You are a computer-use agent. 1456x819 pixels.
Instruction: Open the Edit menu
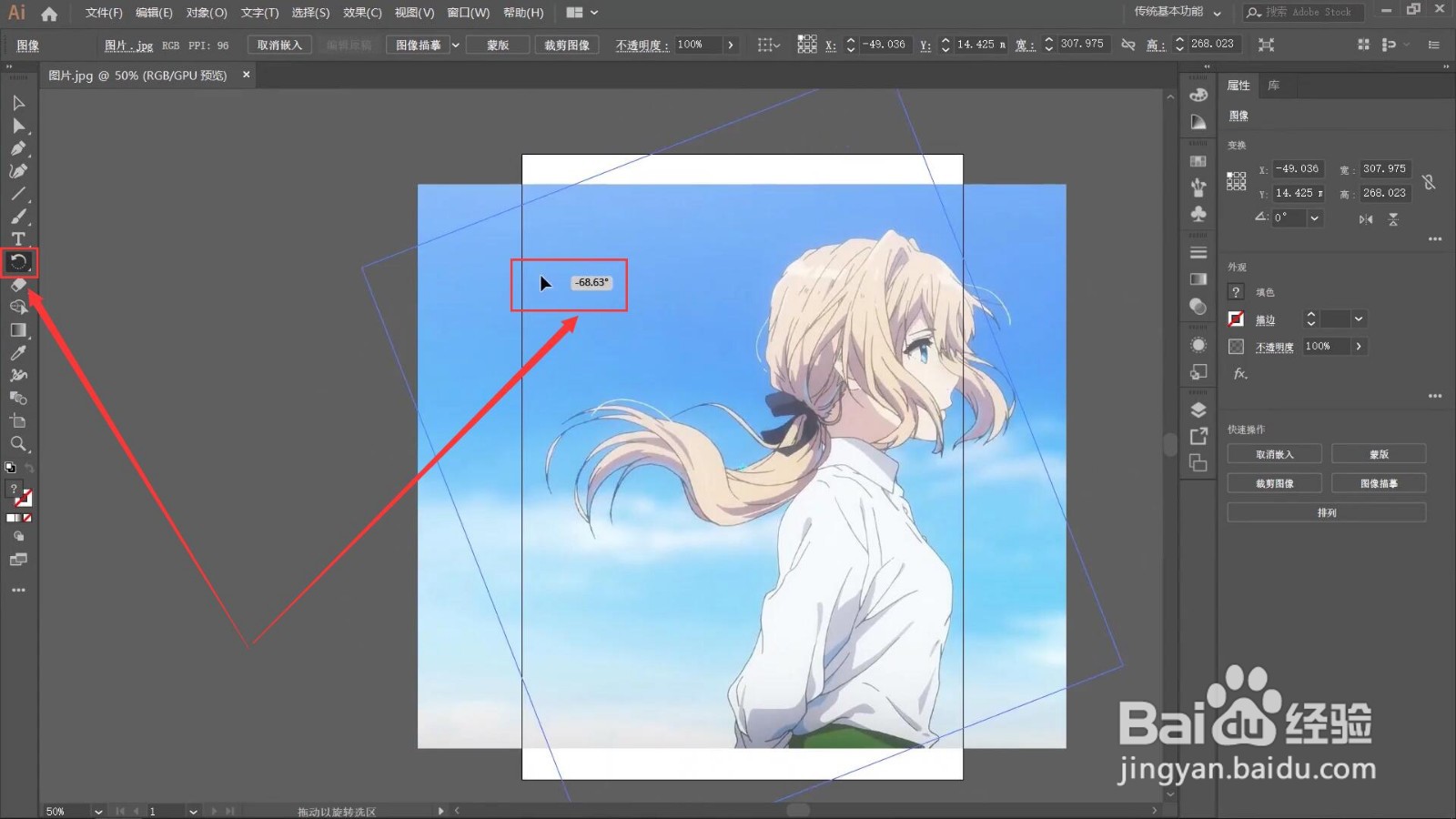point(154,13)
